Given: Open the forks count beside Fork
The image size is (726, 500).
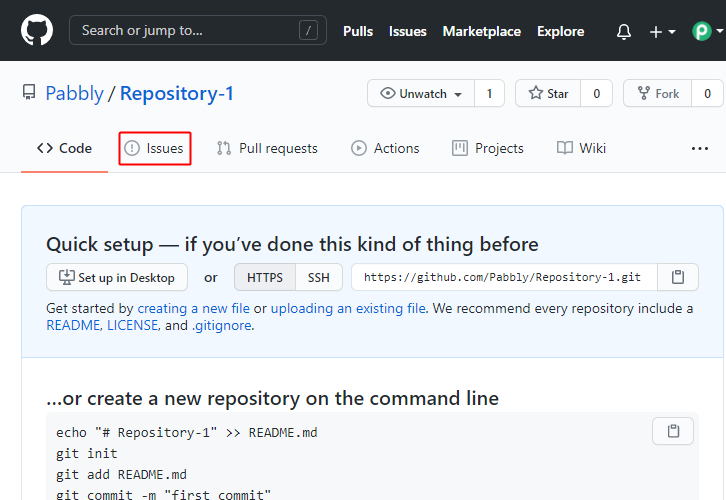Looking at the screenshot, I should [707, 94].
